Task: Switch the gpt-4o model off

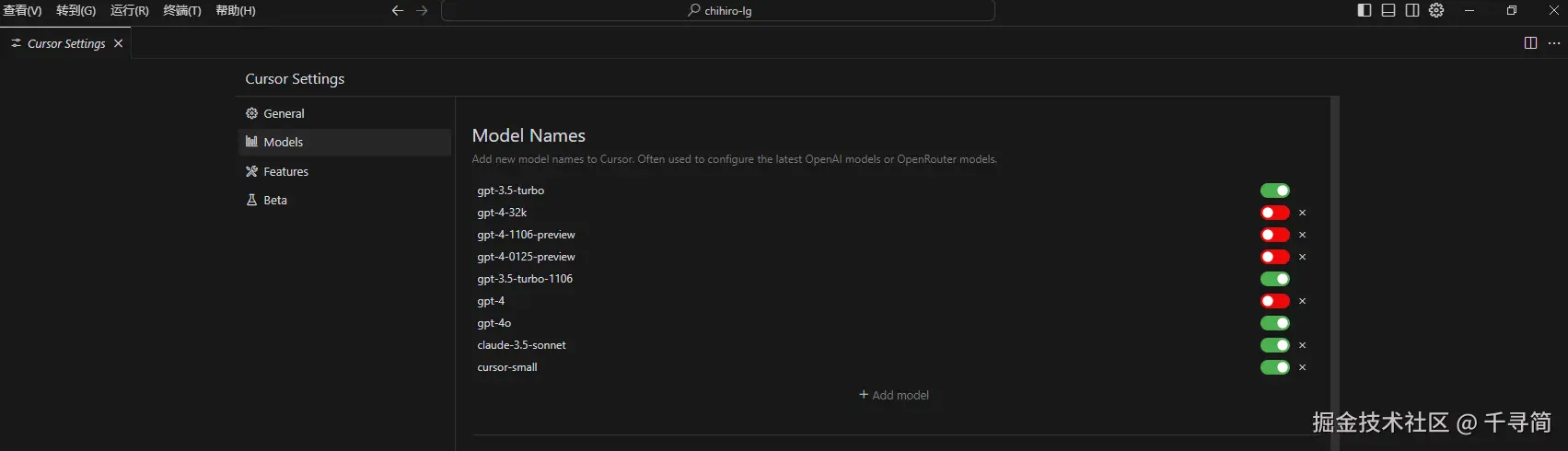Action: click(x=1275, y=323)
